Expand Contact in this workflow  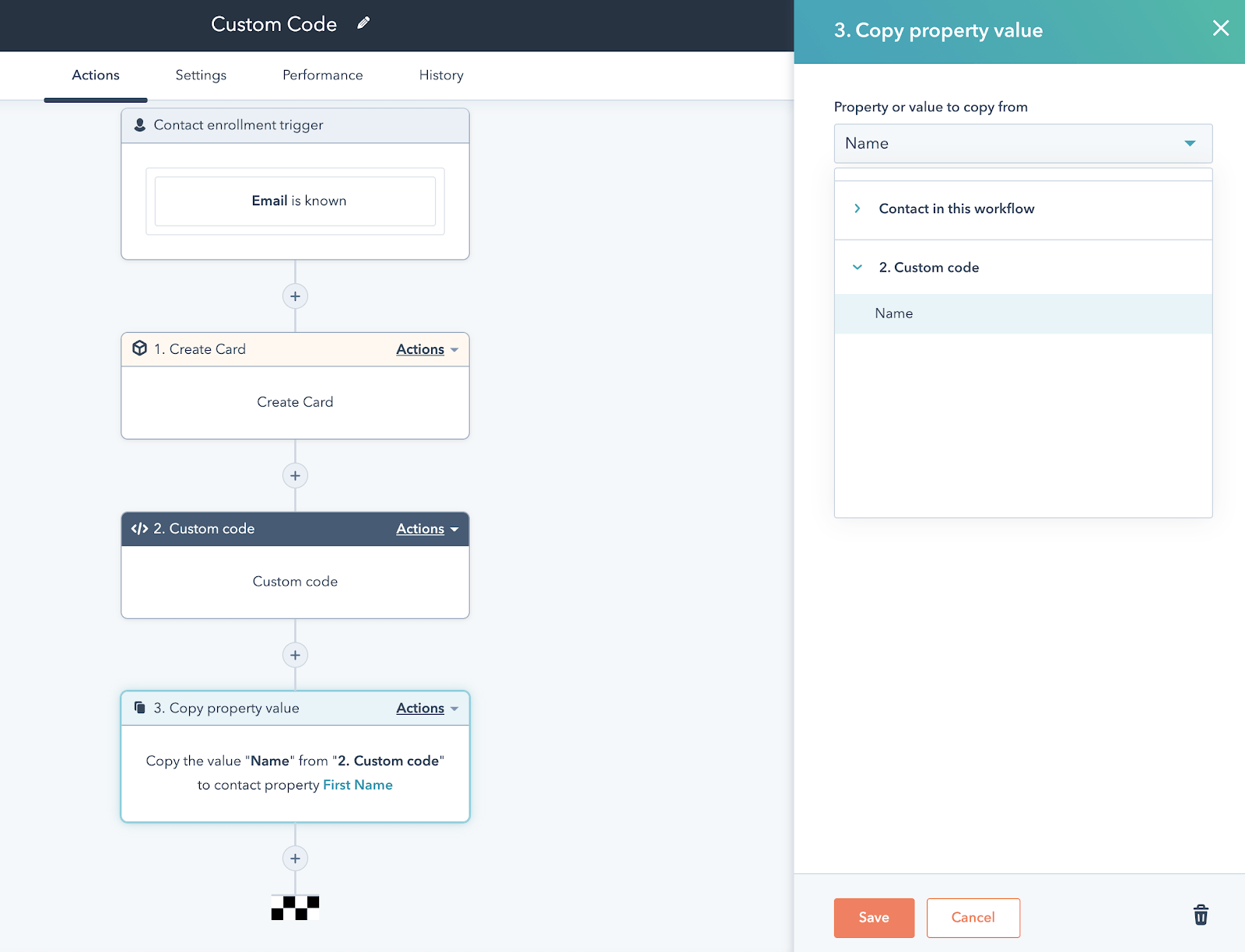click(x=857, y=208)
